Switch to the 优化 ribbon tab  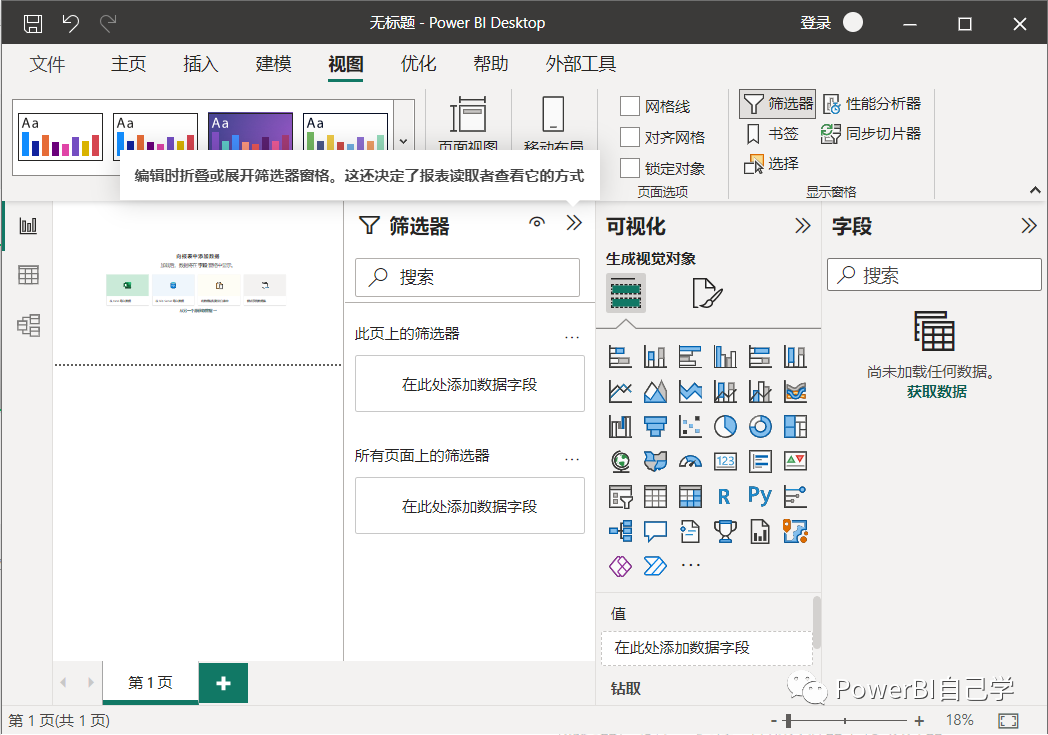pyautogui.click(x=418, y=63)
